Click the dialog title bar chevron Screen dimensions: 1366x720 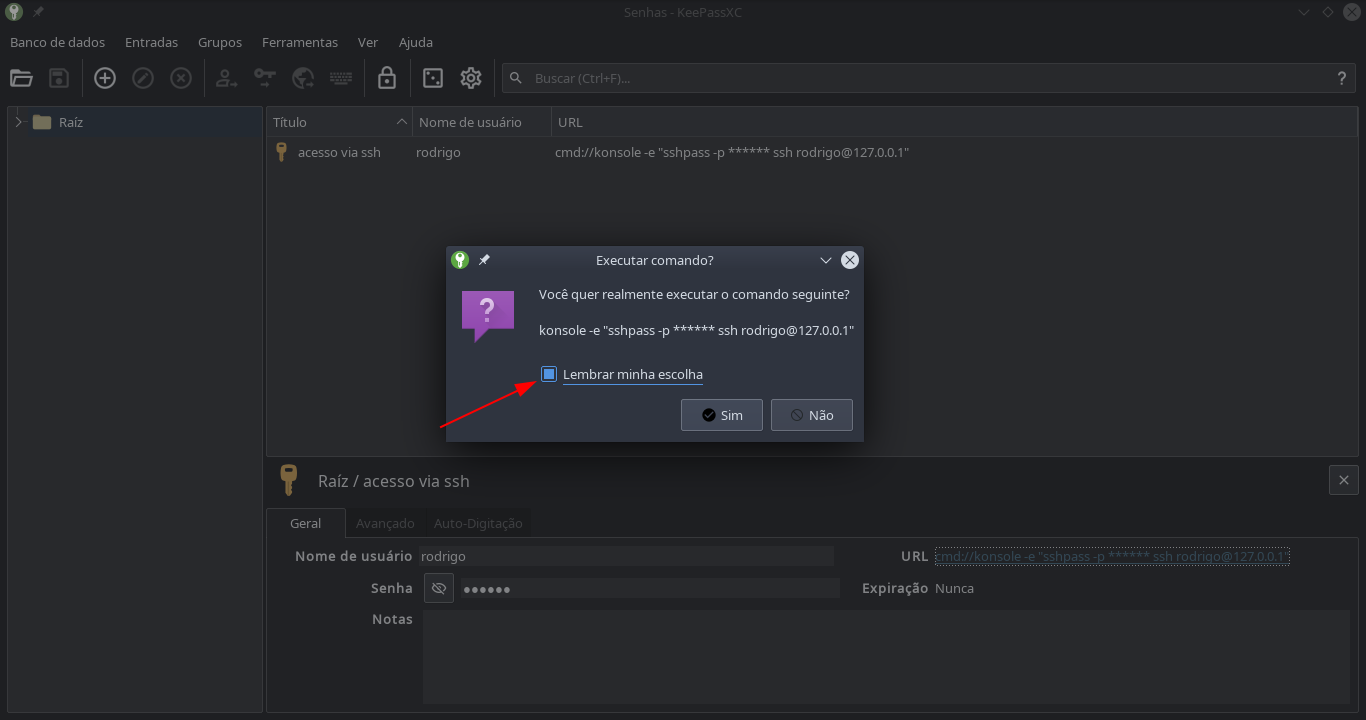click(x=826, y=260)
